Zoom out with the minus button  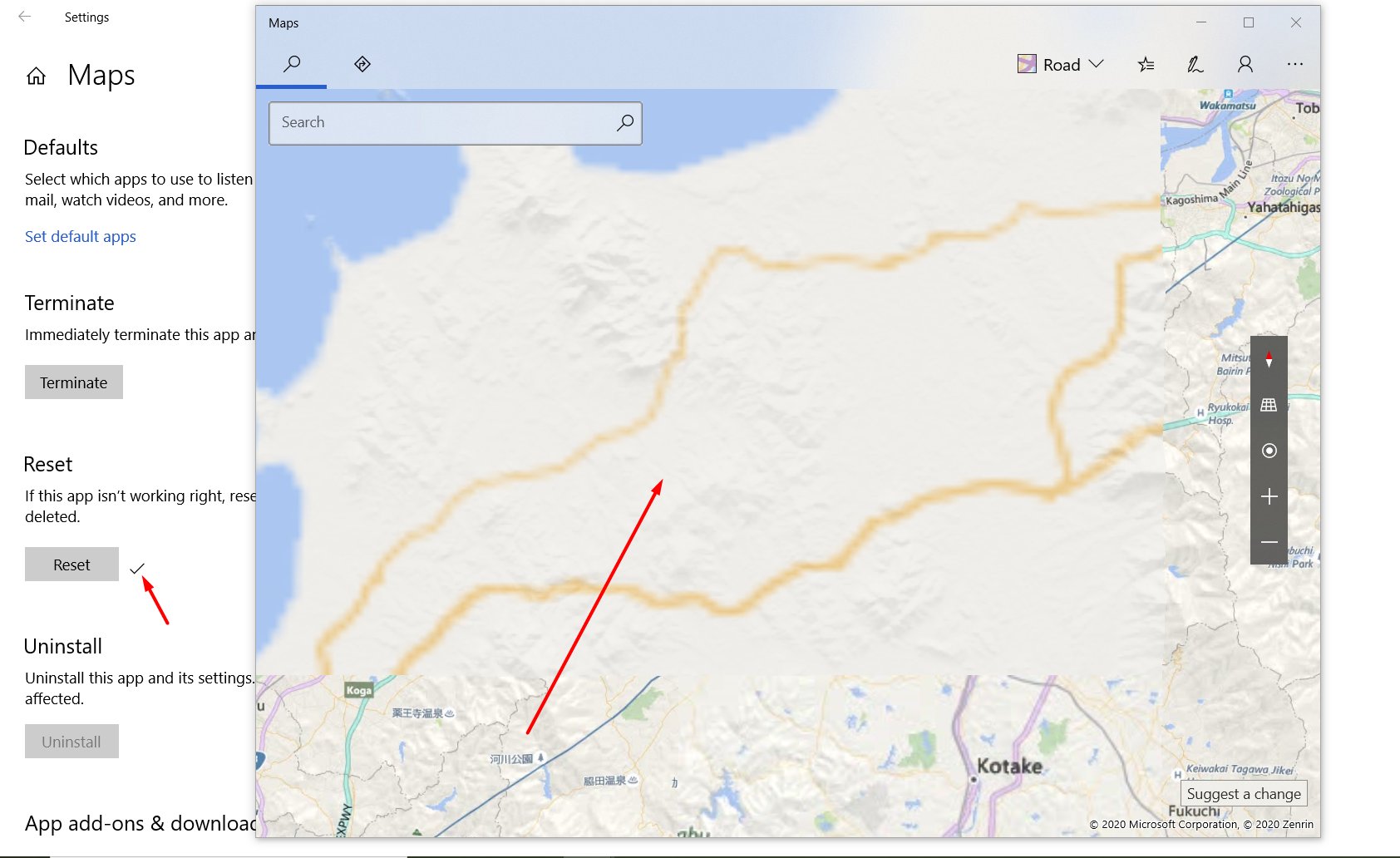1269,542
